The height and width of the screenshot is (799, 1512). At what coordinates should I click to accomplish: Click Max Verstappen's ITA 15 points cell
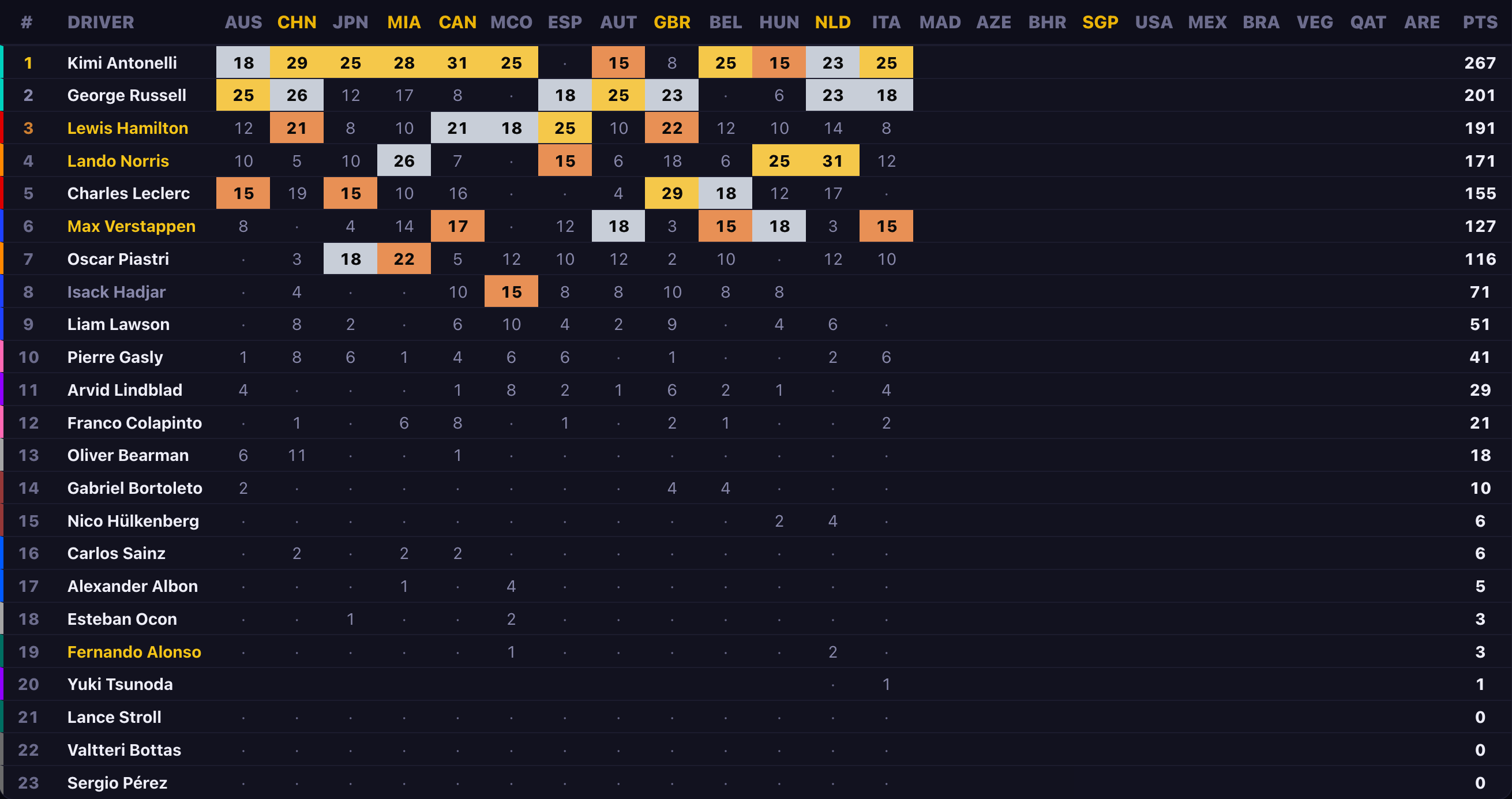click(x=886, y=226)
